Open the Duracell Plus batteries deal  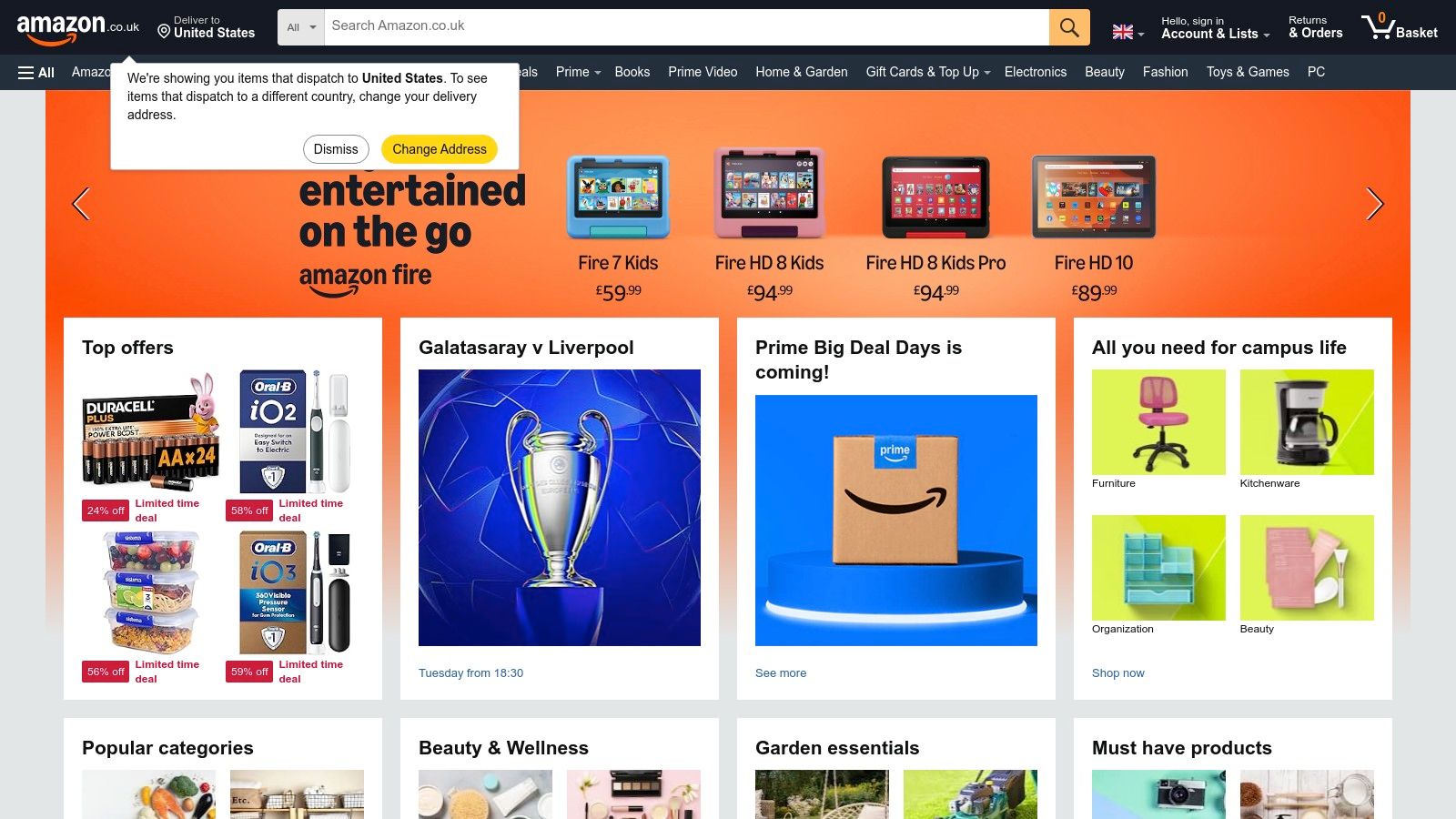pyautogui.click(x=151, y=428)
